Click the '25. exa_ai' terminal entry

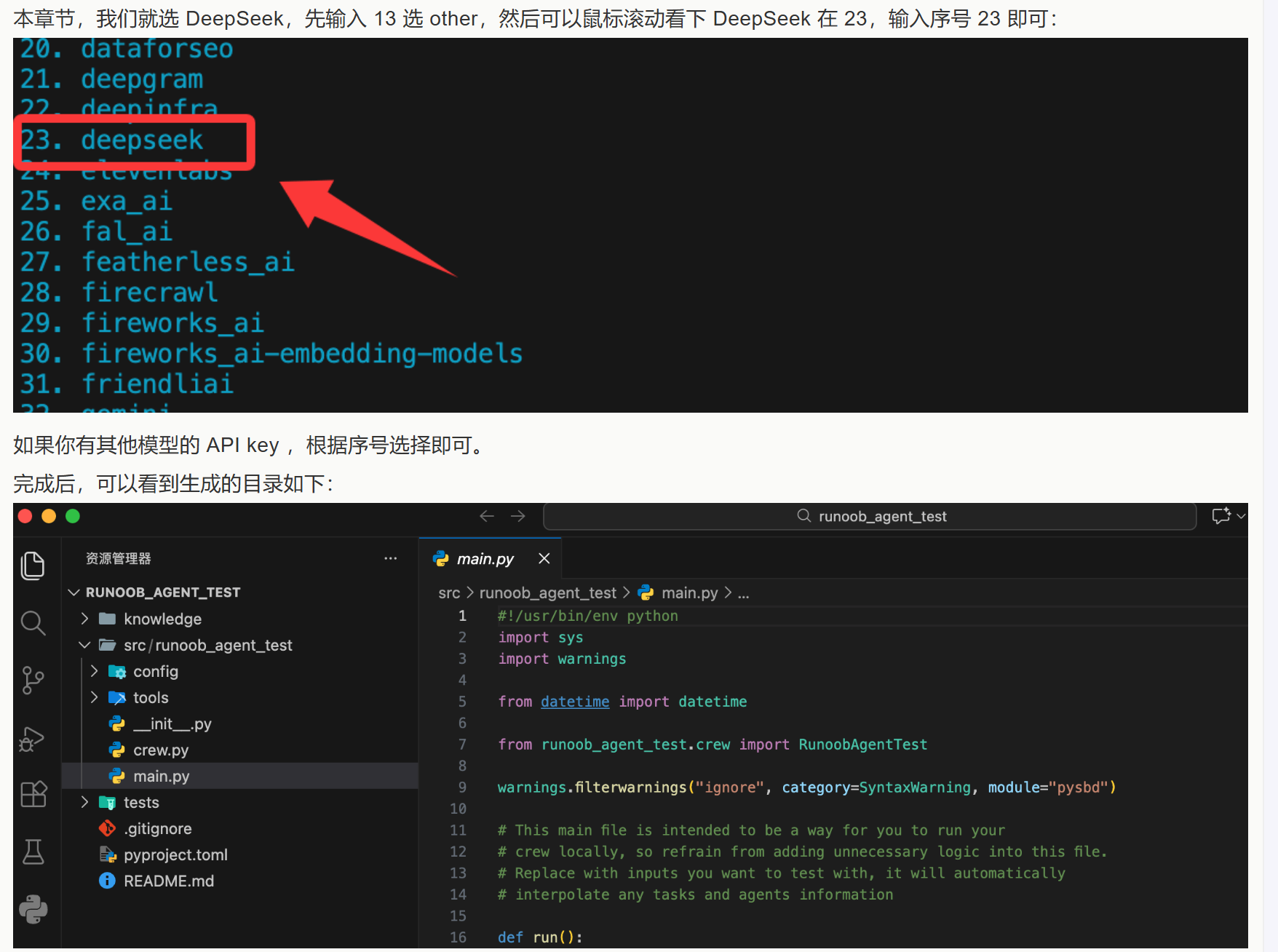(x=96, y=201)
